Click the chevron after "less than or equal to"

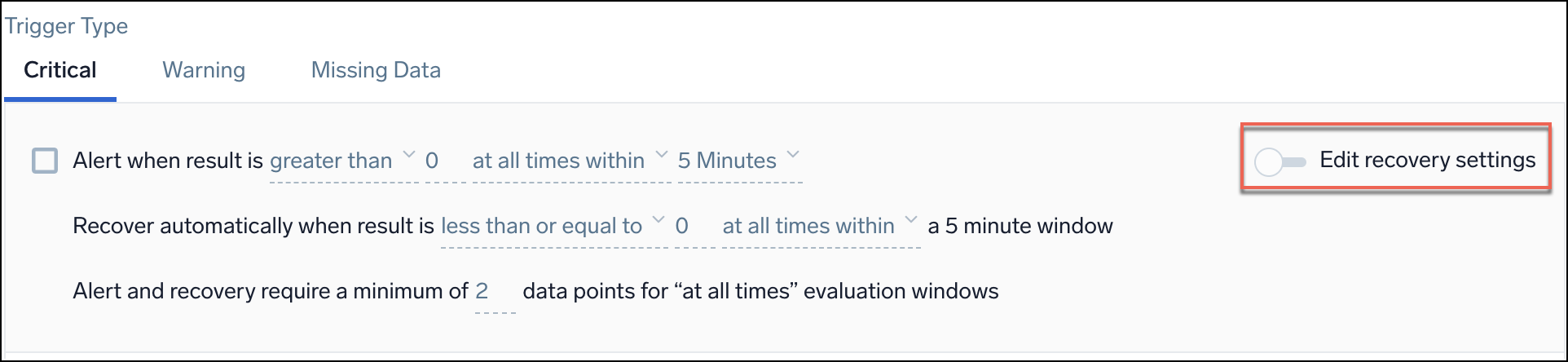658,220
